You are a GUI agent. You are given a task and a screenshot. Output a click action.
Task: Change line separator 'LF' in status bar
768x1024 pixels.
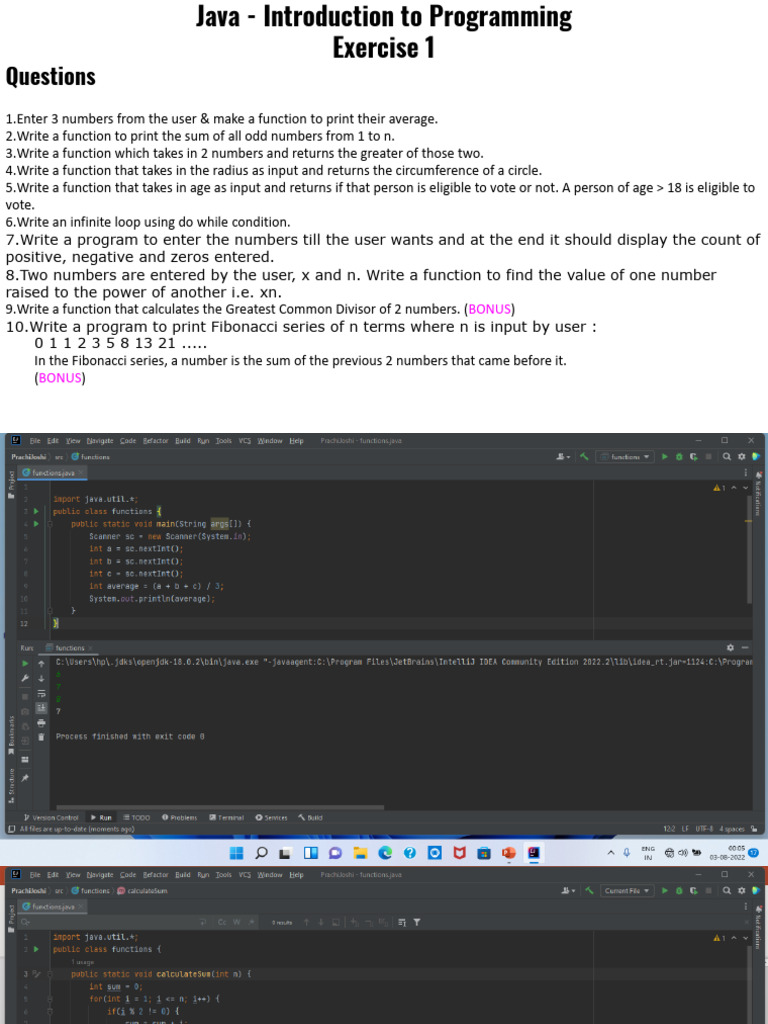(x=686, y=829)
